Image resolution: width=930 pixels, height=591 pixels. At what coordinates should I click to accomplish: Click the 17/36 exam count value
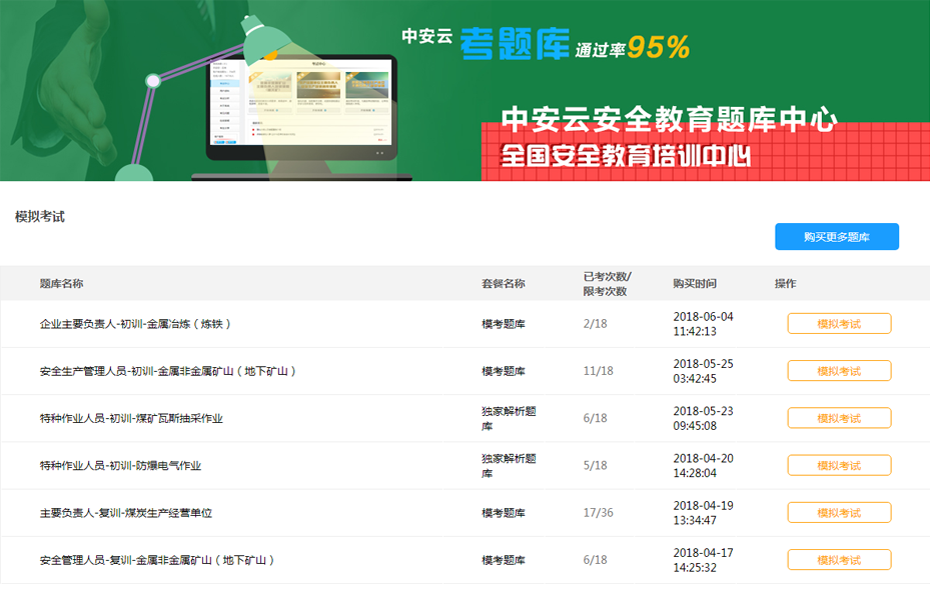click(598, 513)
